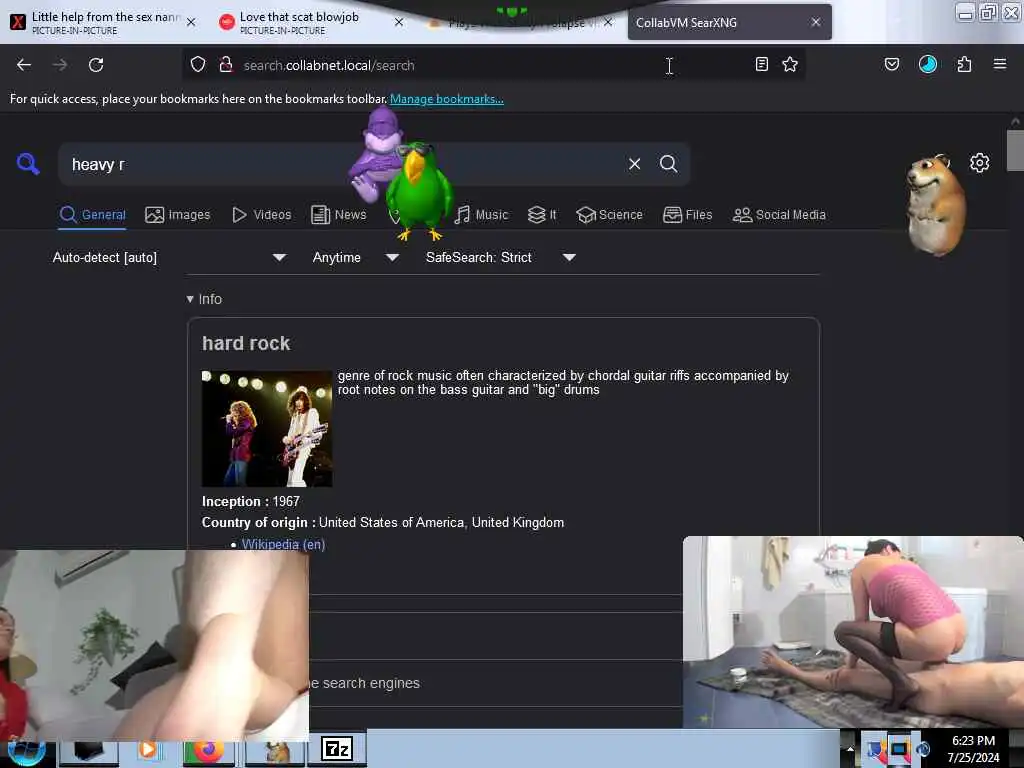Click the "Country of origin" line
The image size is (1024, 768).
click(x=383, y=522)
